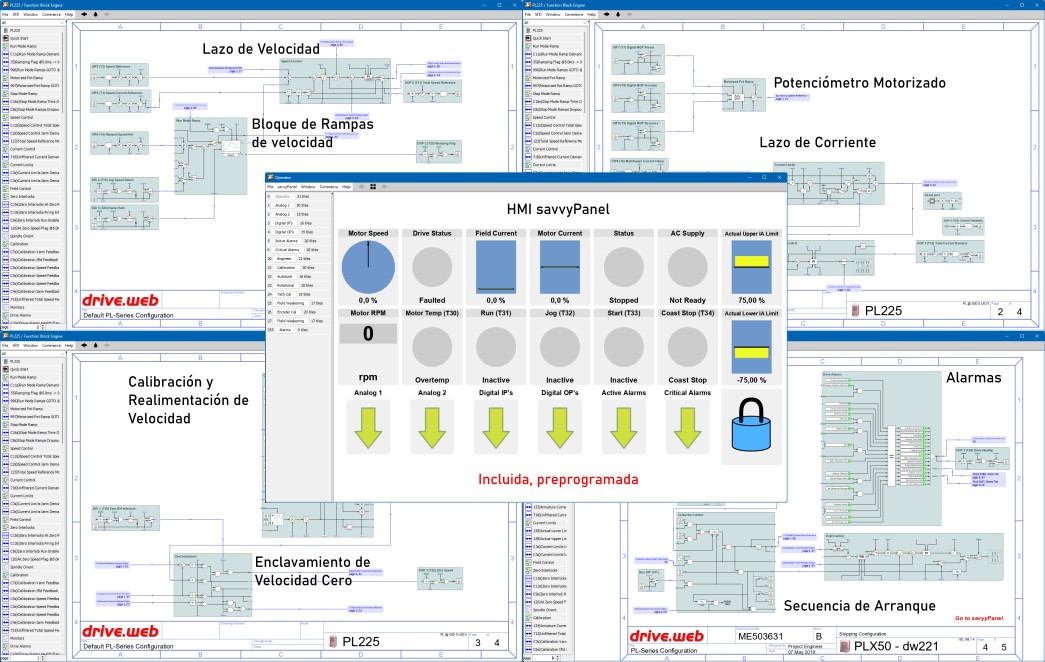The height and width of the screenshot is (662, 1045).
Task: Click the Critical Alarms arrow icon
Action: pyautogui.click(x=686, y=427)
